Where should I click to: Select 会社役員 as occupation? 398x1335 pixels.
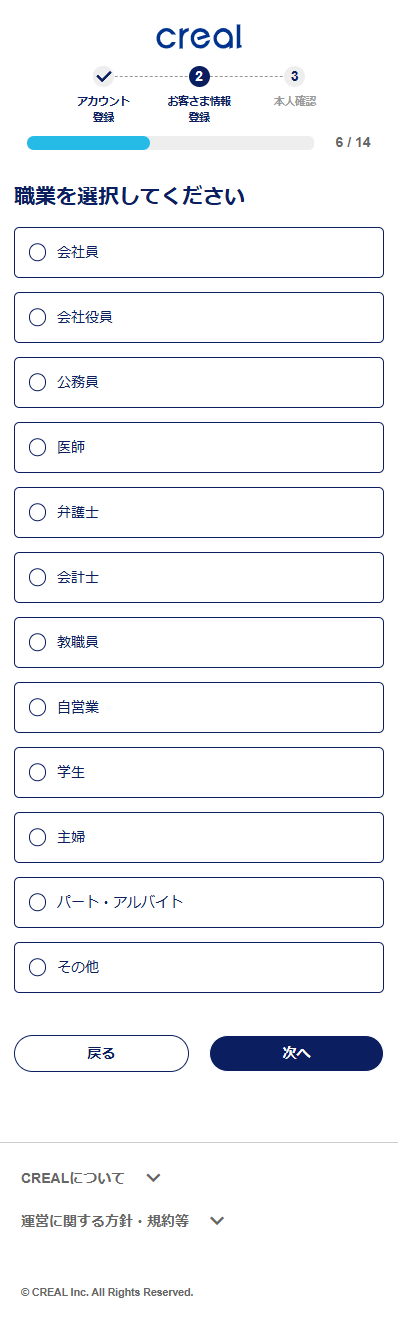coord(199,317)
